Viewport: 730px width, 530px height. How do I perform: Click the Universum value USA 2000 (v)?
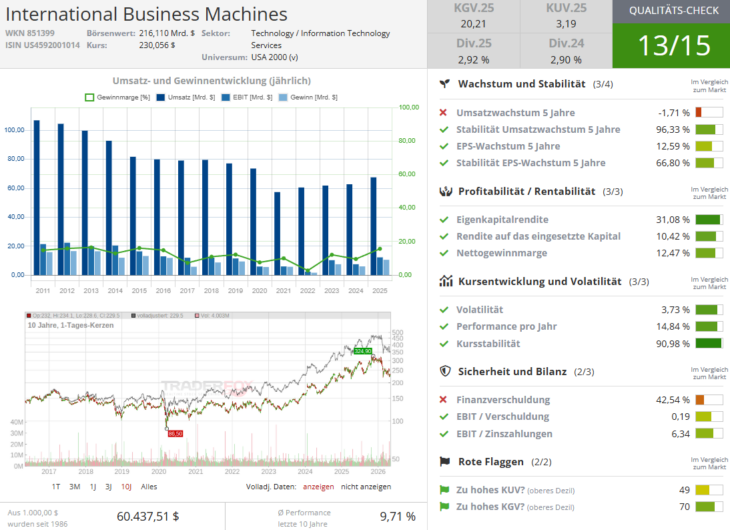click(275, 57)
